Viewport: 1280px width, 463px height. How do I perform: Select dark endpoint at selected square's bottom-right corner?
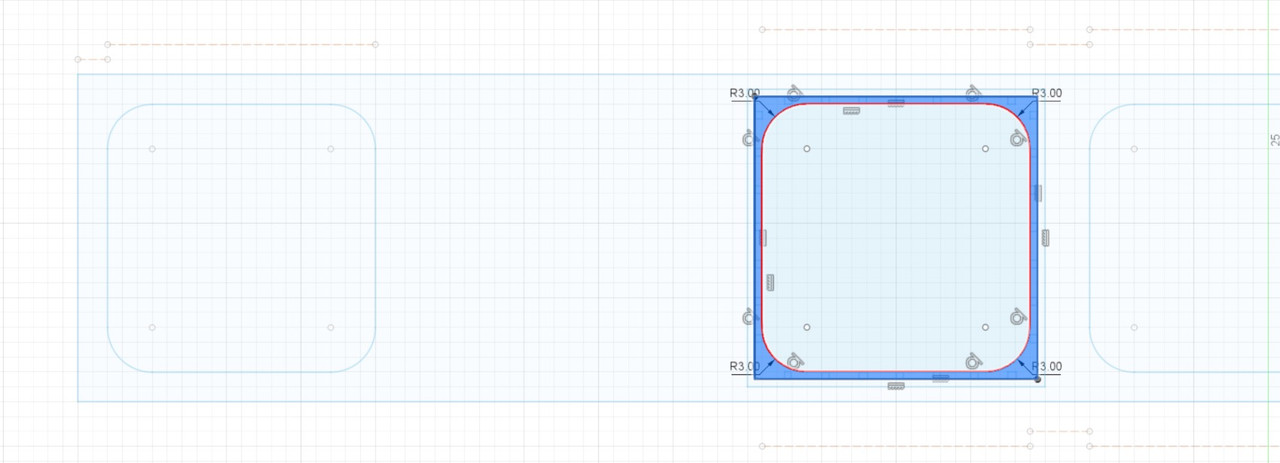1037,379
